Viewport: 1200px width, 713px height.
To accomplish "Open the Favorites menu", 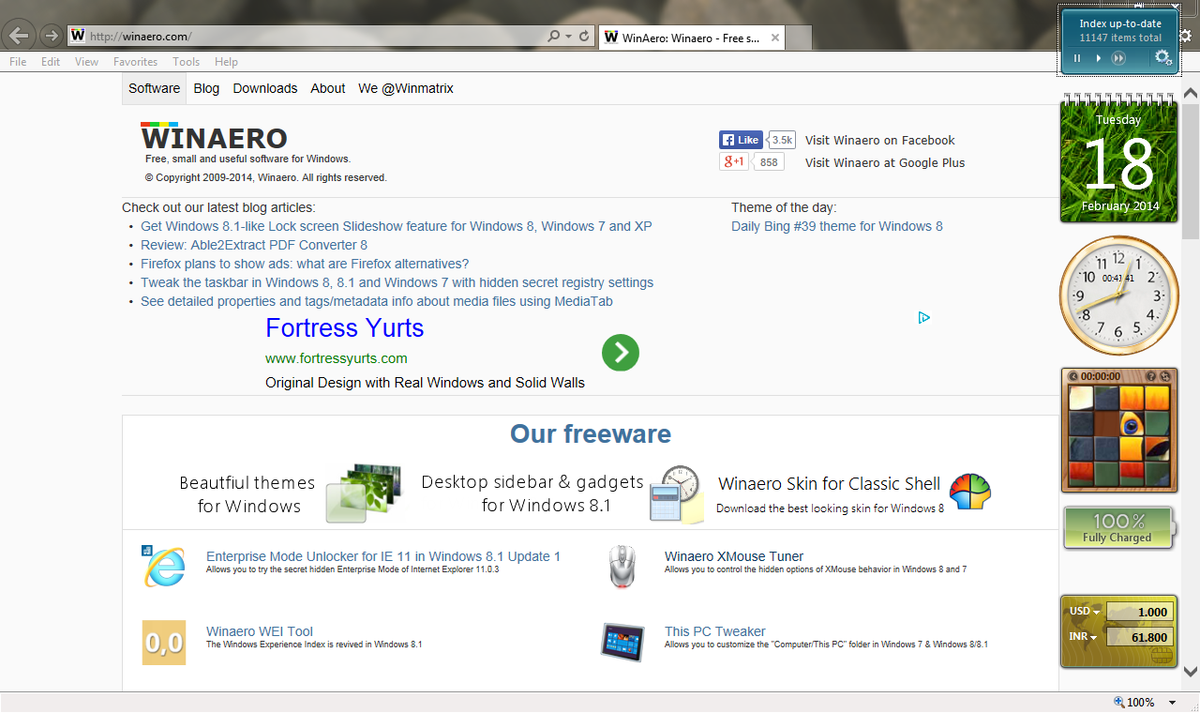I will coord(135,62).
